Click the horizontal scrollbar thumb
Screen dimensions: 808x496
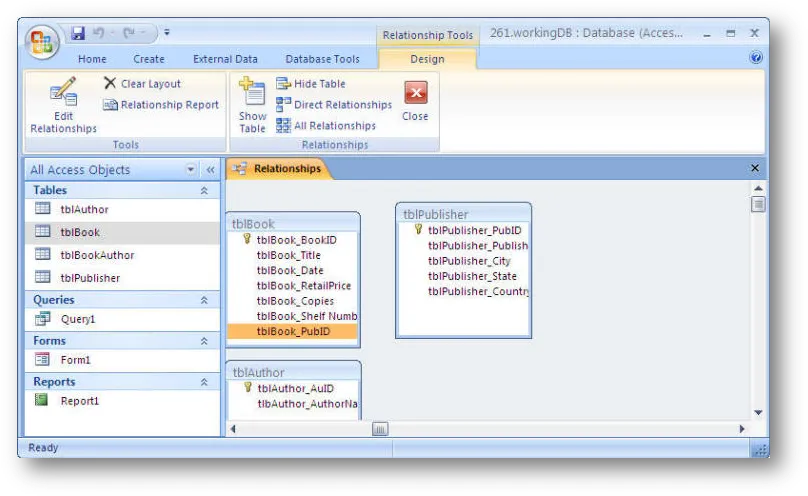(380, 429)
